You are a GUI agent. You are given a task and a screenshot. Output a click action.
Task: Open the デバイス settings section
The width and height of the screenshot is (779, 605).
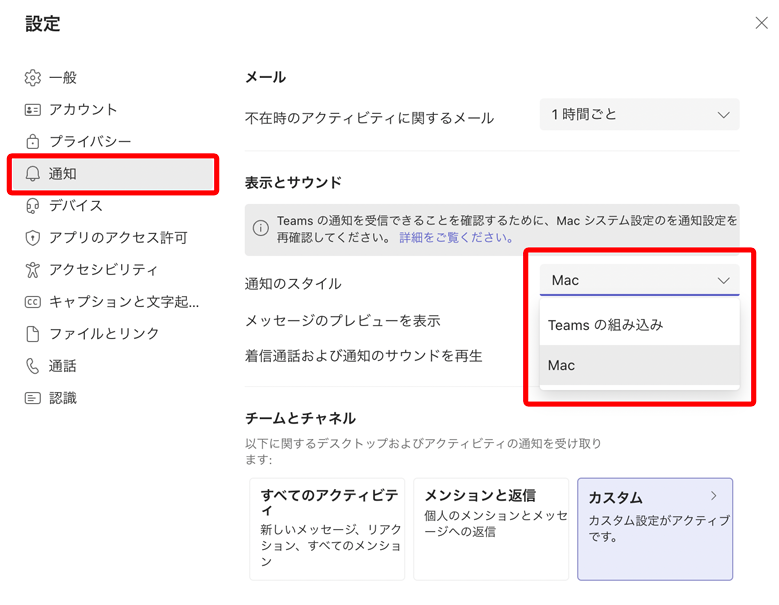[x=113, y=206]
